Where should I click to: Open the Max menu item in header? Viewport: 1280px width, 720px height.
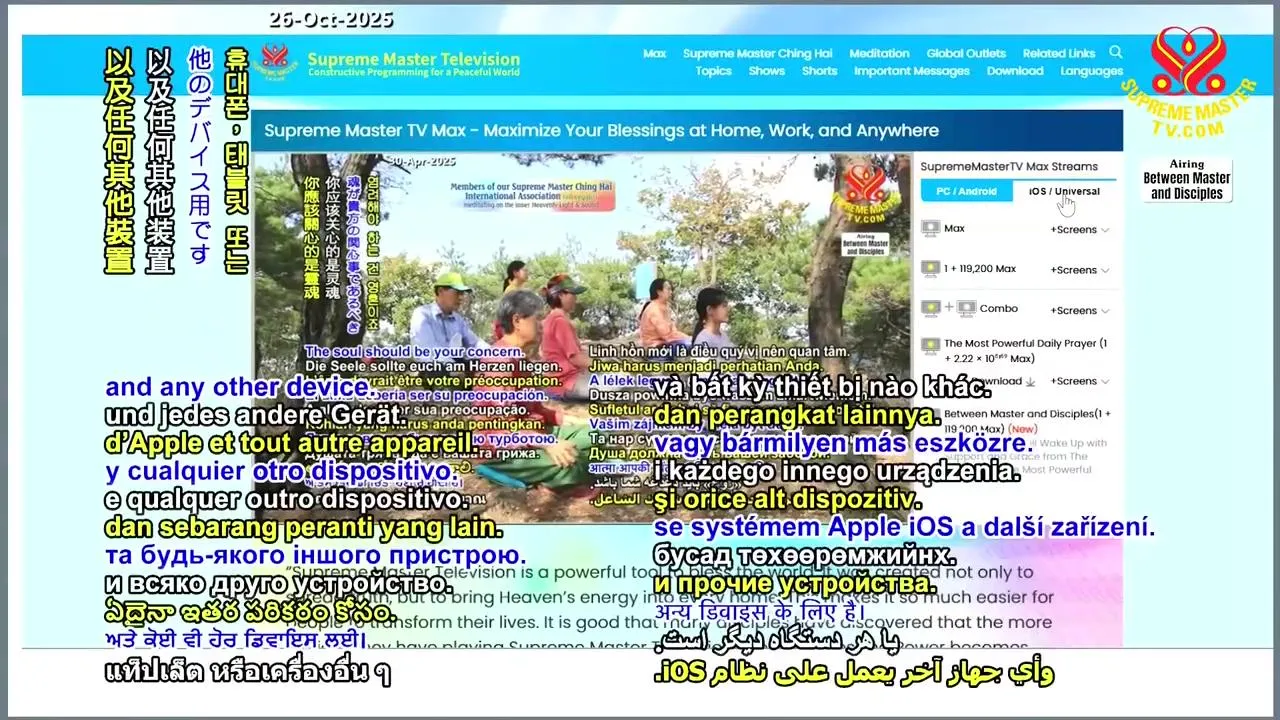pos(655,54)
